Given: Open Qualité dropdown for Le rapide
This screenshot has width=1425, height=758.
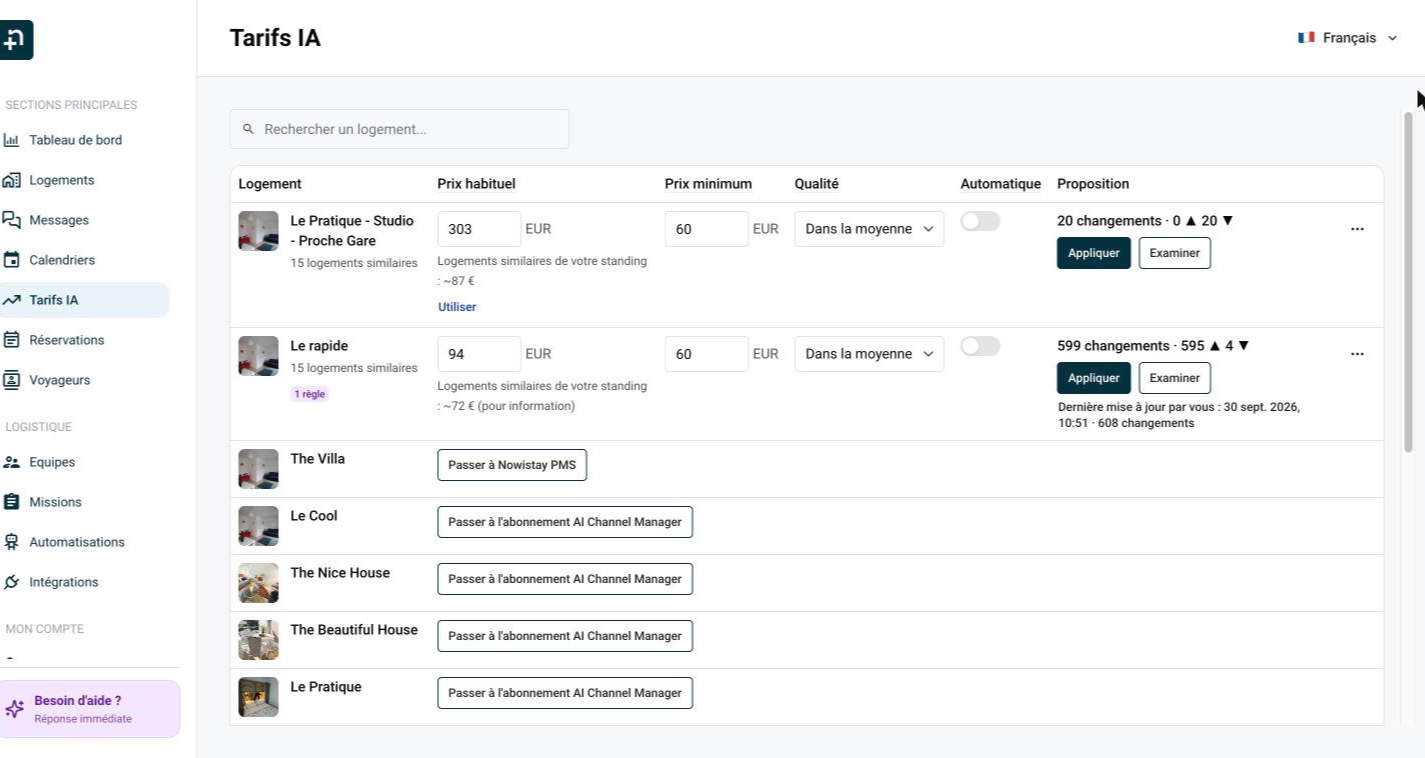Looking at the screenshot, I should click(x=869, y=354).
